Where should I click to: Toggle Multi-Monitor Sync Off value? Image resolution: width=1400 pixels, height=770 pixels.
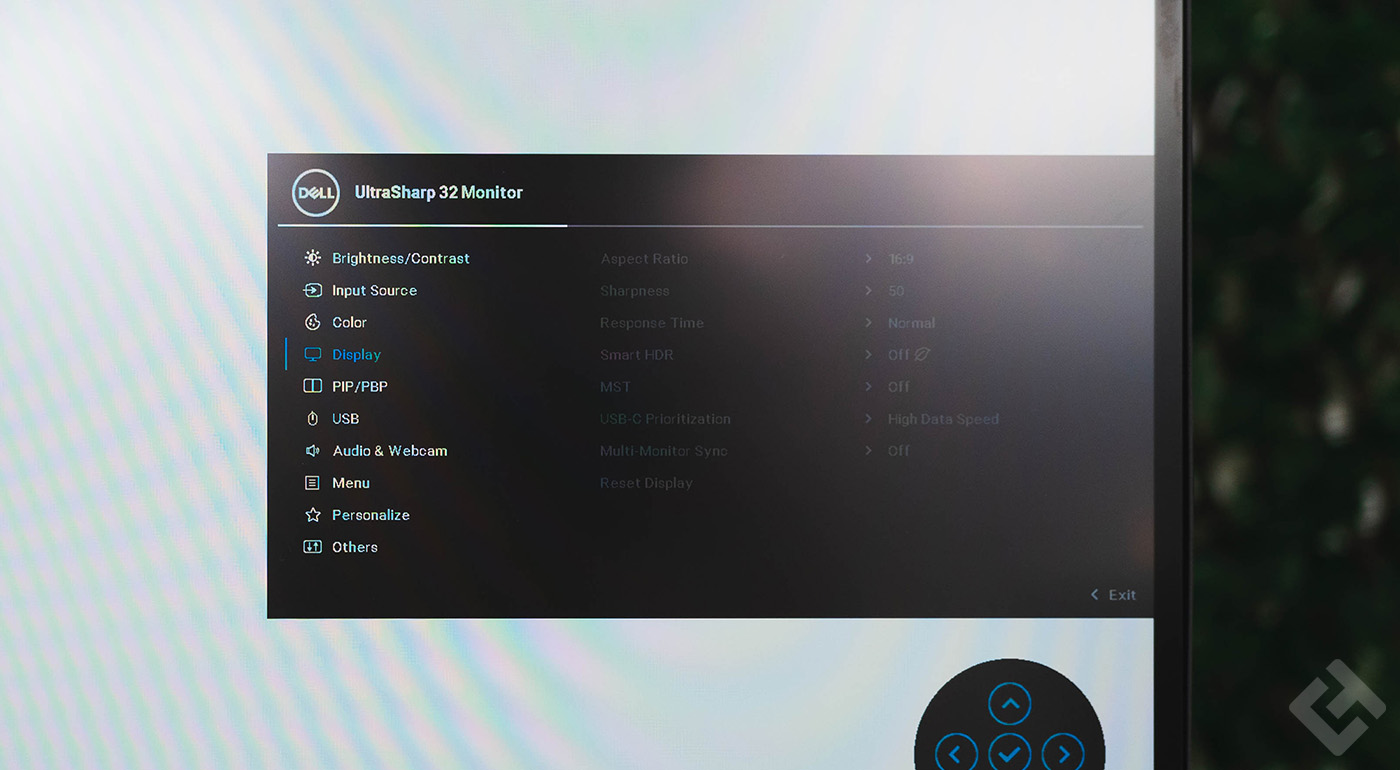[899, 451]
